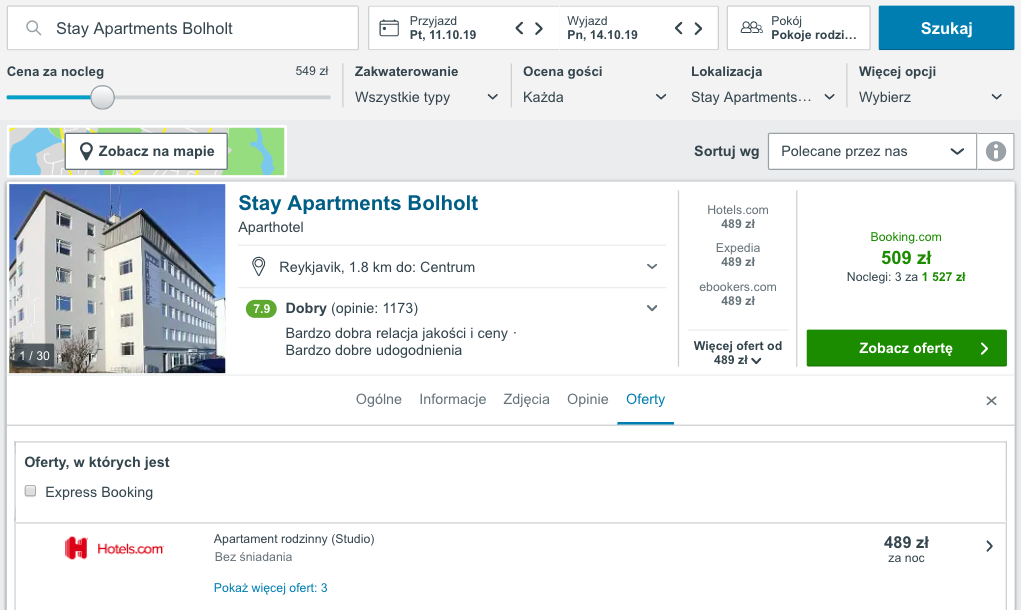Open the Sortuj wg Polecane dropdown

click(872, 151)
